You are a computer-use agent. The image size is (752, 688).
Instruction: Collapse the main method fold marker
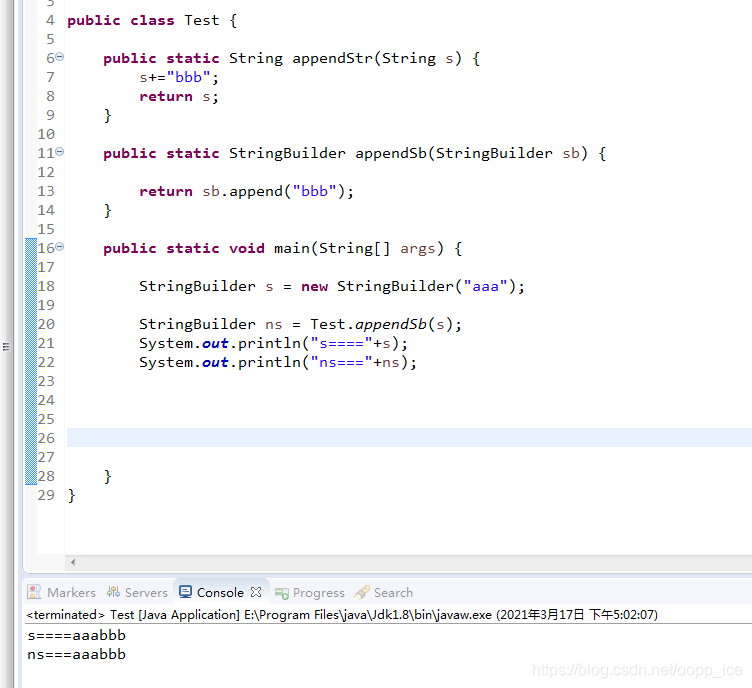click(x=59, y=247)
